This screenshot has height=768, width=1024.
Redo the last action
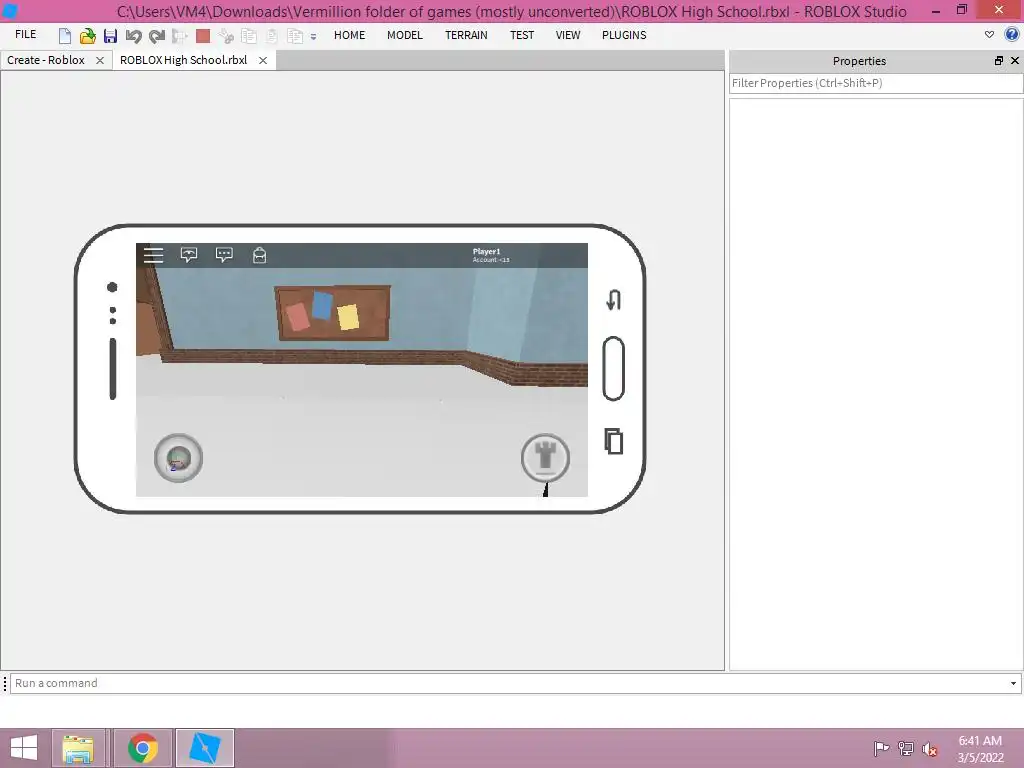coord(157,36)
